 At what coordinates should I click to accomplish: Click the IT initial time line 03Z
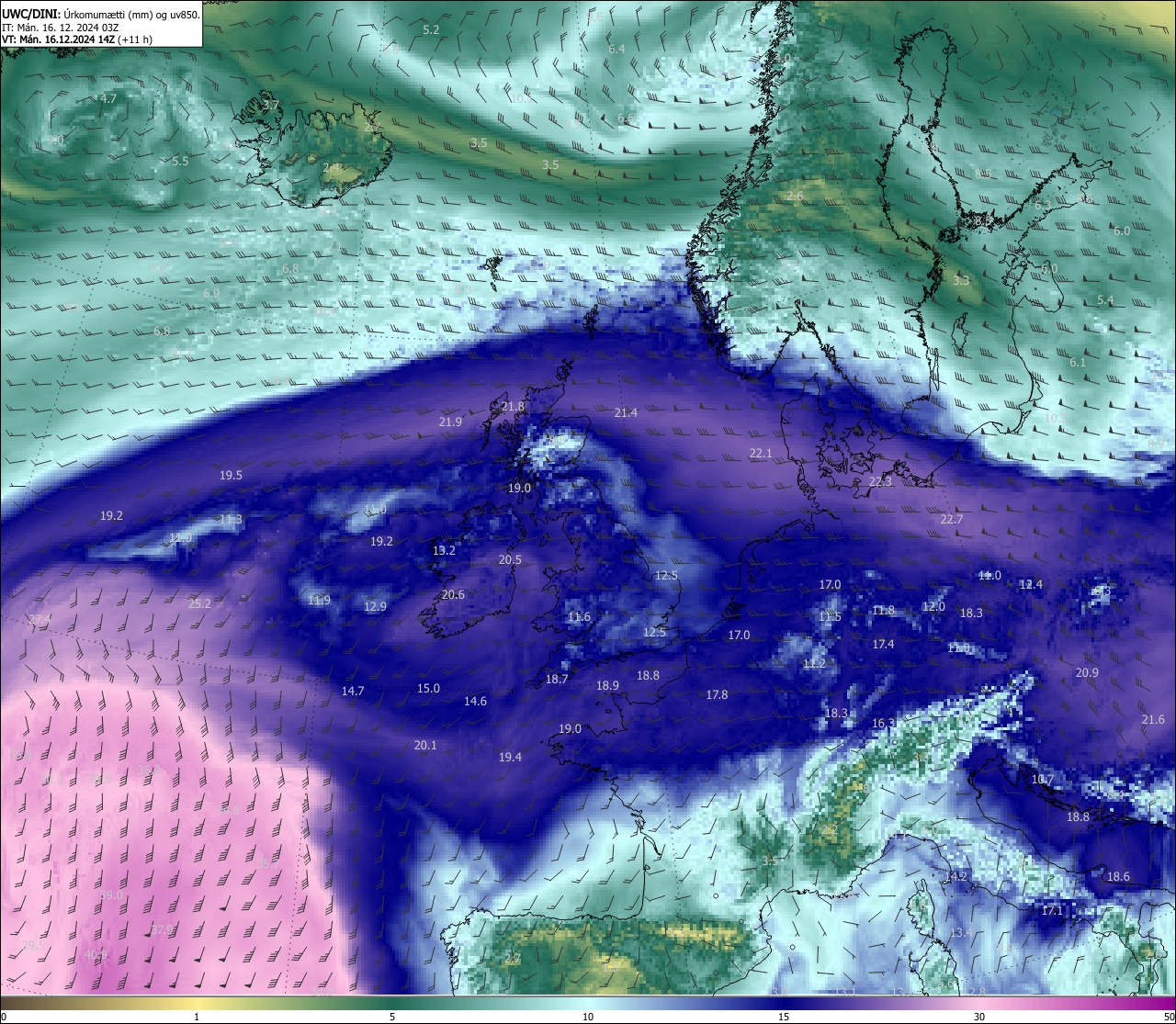coord(61,27)
